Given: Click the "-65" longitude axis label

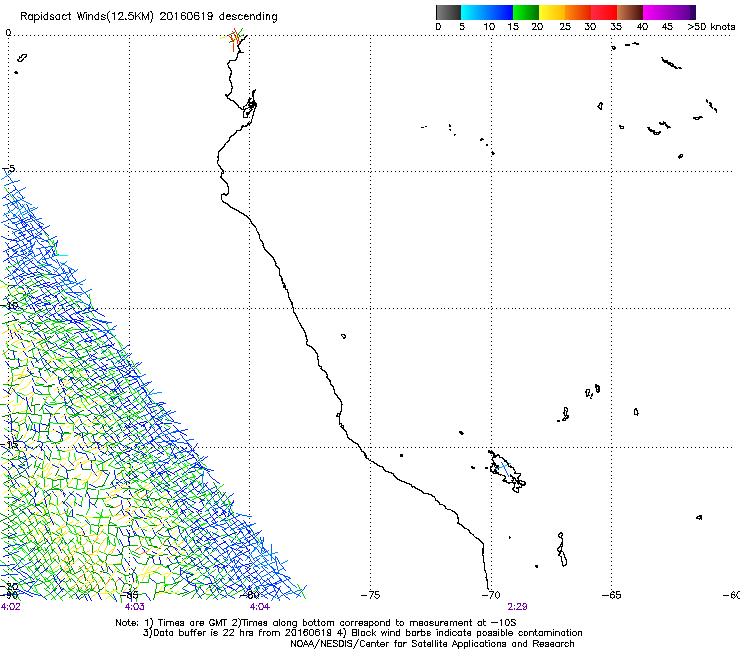Looking at the screenshot, I should click(612, 595).
